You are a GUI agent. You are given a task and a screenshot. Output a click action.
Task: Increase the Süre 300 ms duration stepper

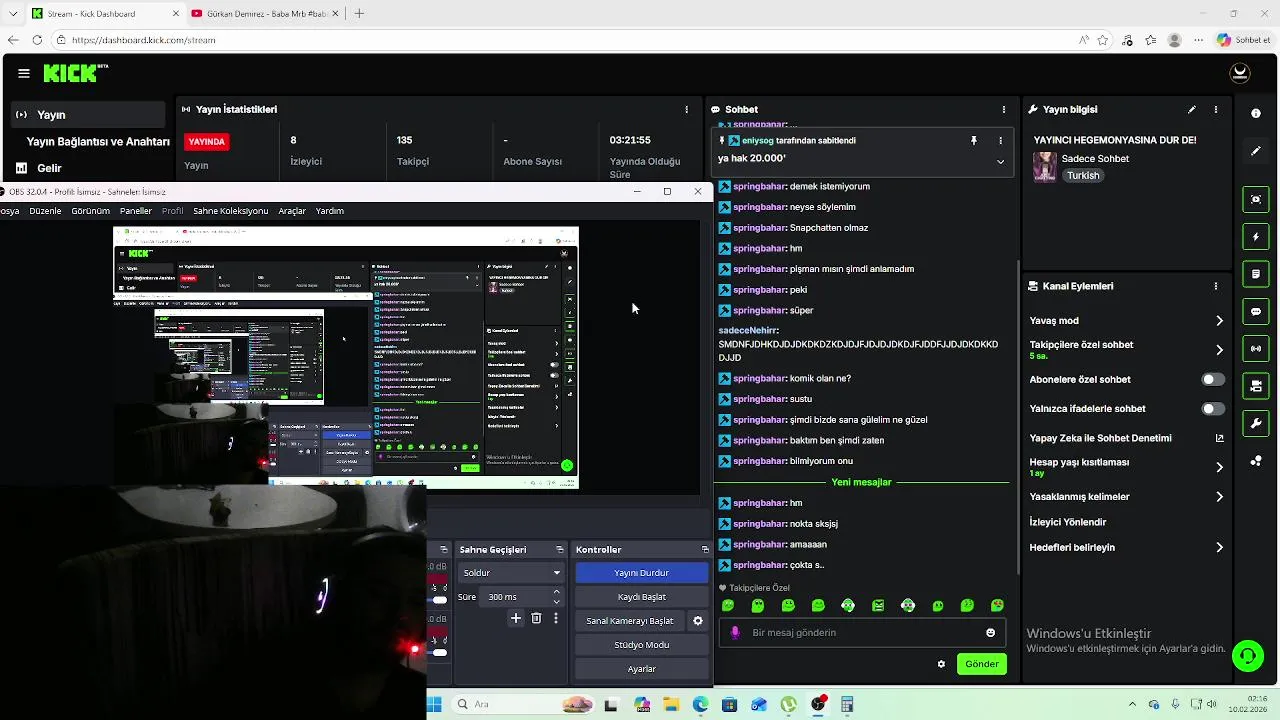(556, 593)
